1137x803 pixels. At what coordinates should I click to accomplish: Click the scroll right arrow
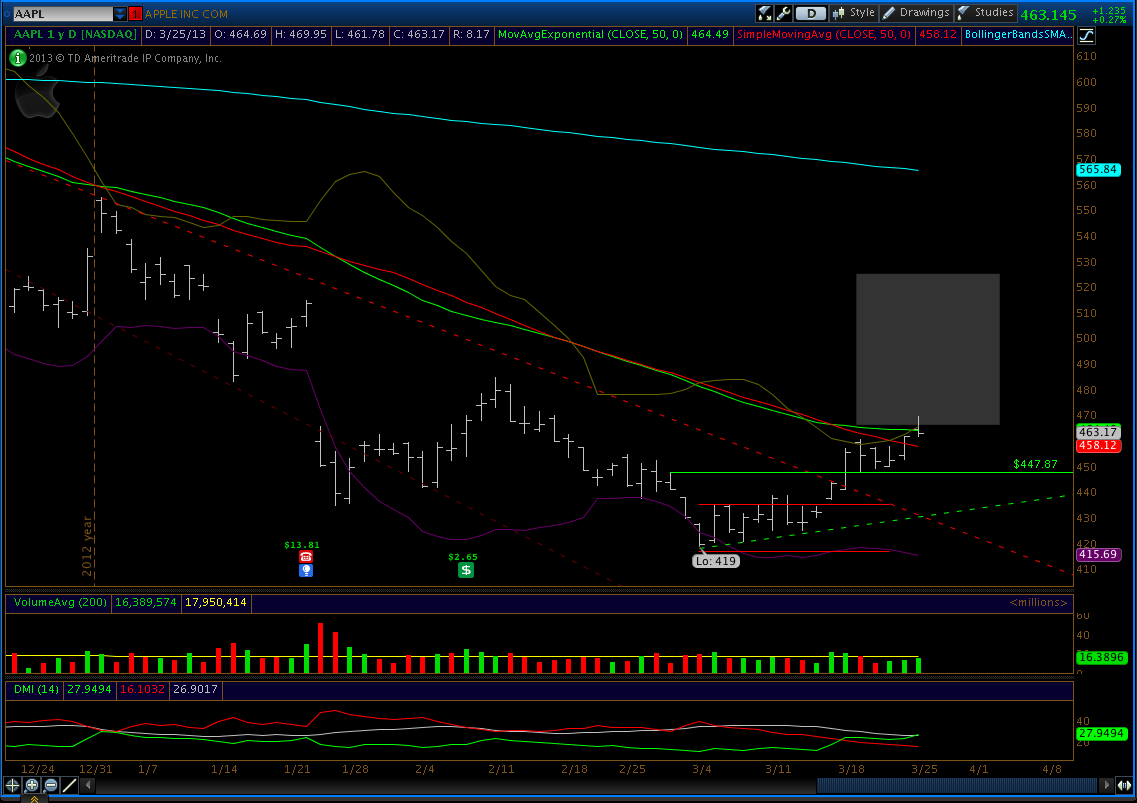[1106, 784]
